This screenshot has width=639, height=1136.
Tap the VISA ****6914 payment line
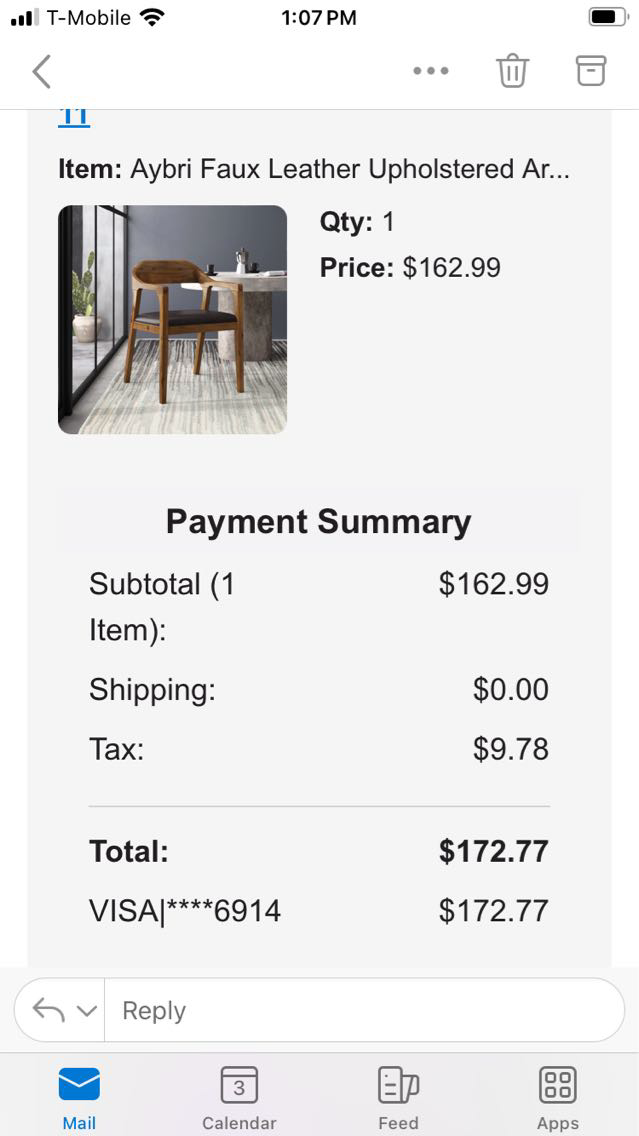click(185, 911)
